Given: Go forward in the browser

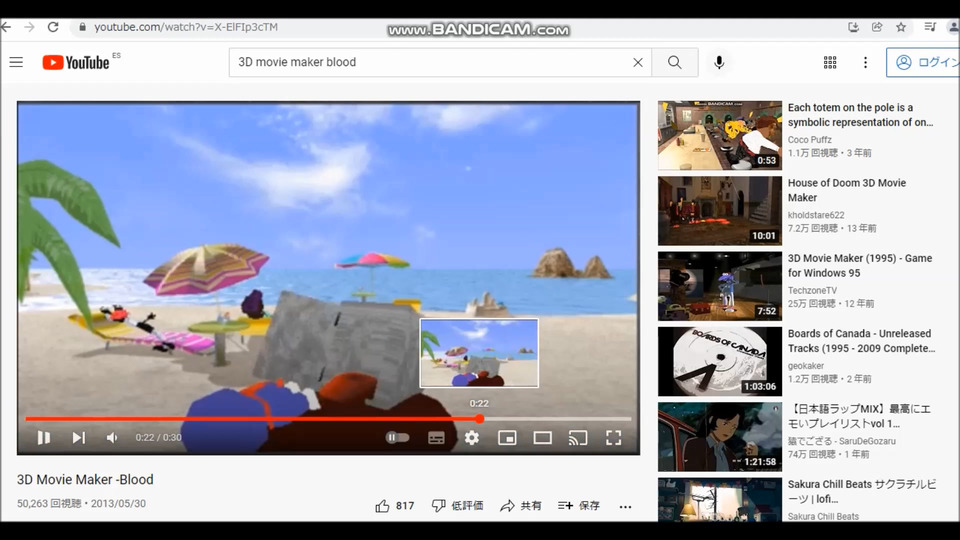Looking at the screenshot, I should coord(29,27).
